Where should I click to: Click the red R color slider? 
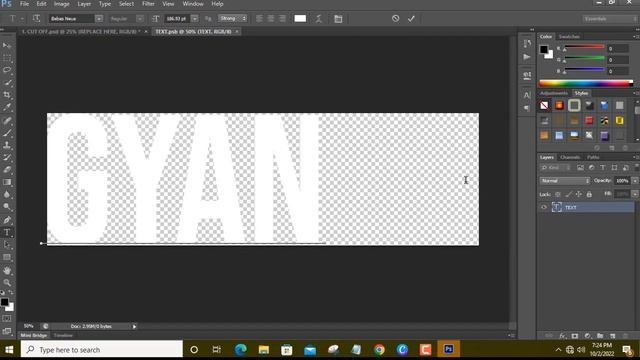(584, 47)
